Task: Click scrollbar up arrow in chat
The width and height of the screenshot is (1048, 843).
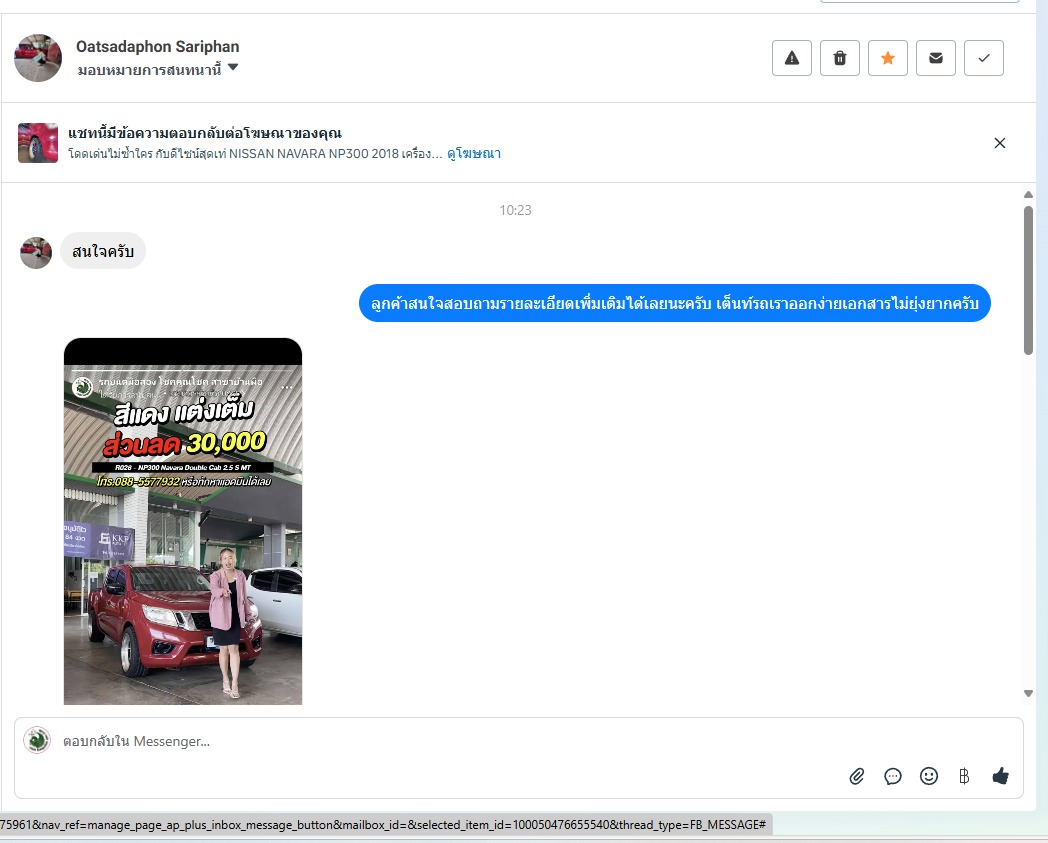Action: click(1029, 195)
